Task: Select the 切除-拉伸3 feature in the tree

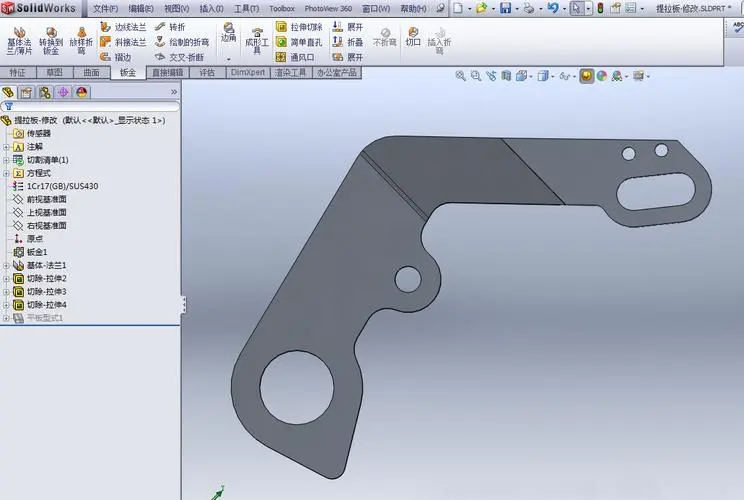Action: (x=46, y=291)
